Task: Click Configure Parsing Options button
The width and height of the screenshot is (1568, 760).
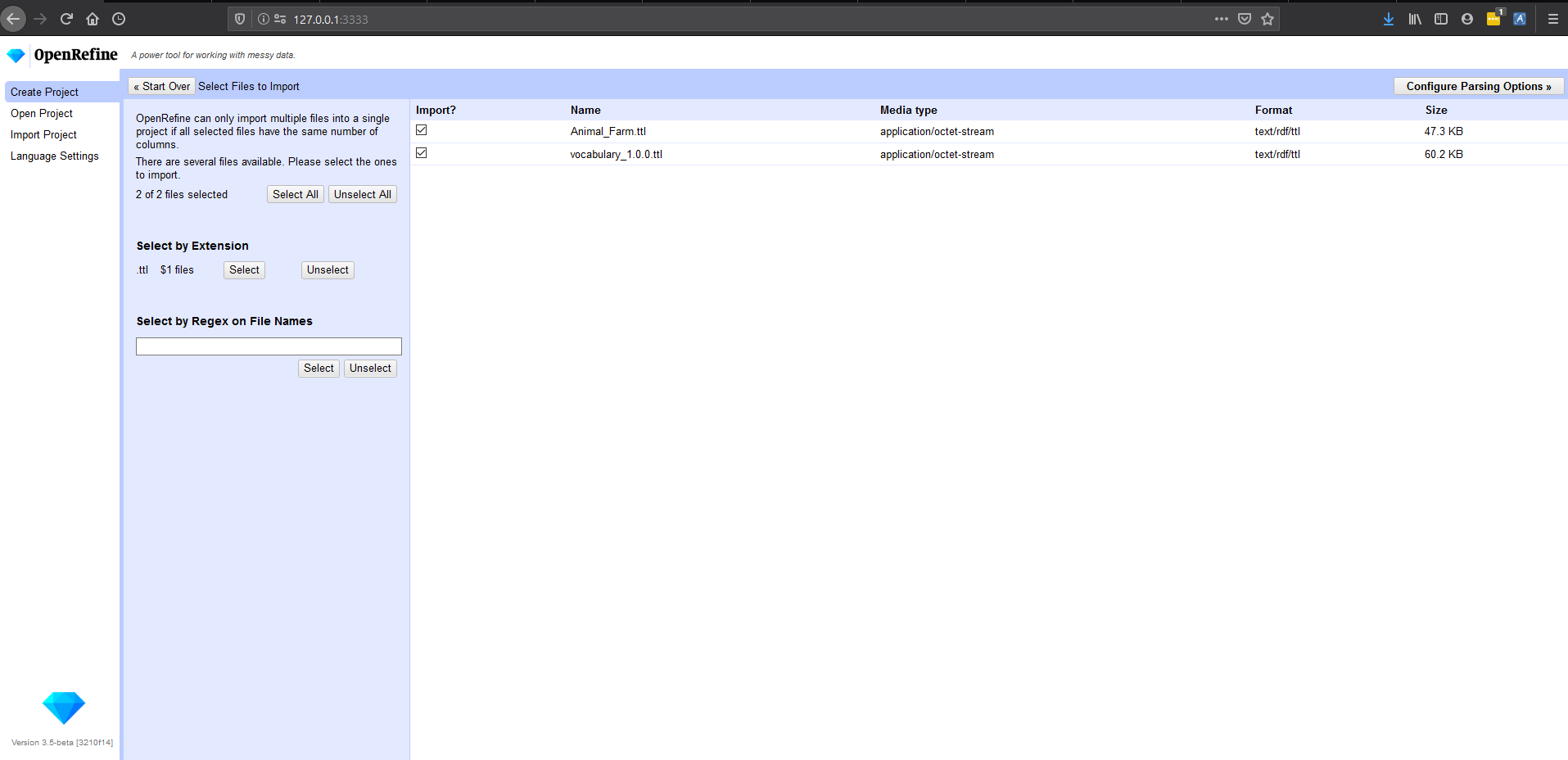Action: 1479,86
